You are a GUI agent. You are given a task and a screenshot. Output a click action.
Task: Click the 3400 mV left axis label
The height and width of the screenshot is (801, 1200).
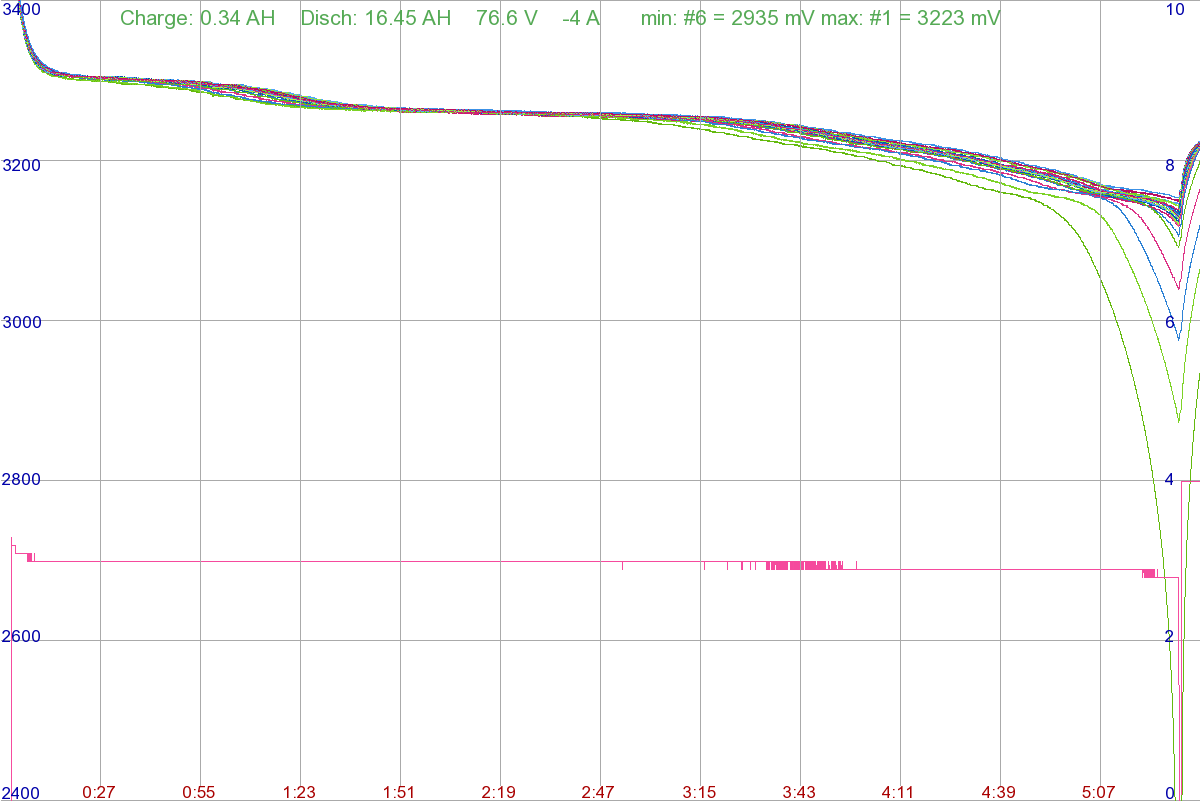(x=20, y=9)
